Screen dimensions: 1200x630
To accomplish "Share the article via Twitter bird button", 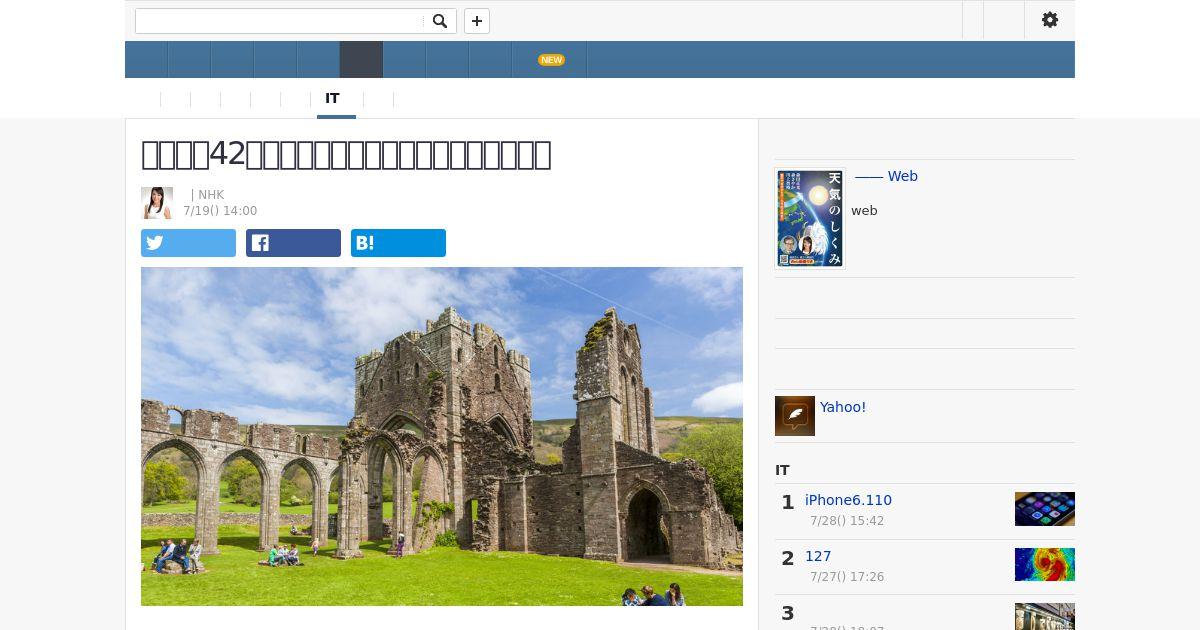I will tap(188, 243).
